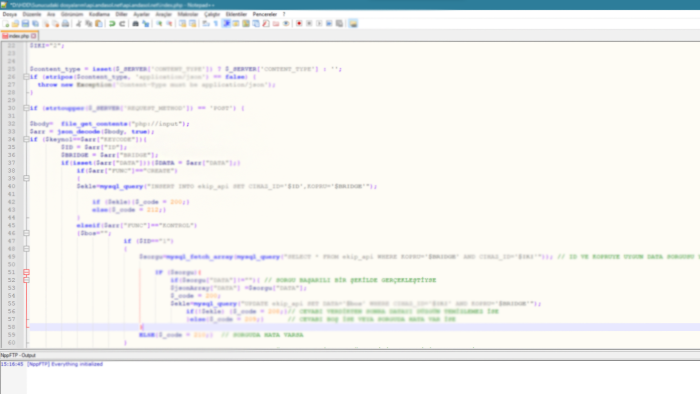The image size is (700, 394).
Task: Save the current file with toolbar icon
Action: pos(25,23)
